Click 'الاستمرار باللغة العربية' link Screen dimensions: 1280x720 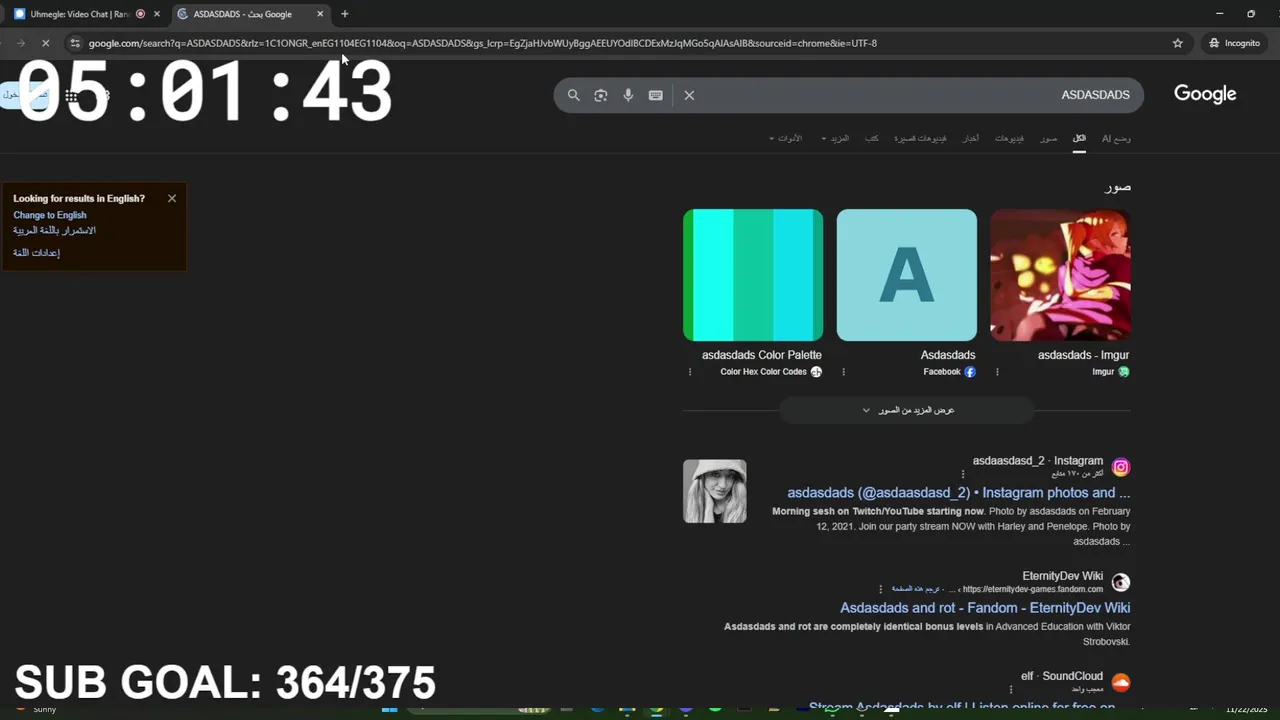point(55,231)
